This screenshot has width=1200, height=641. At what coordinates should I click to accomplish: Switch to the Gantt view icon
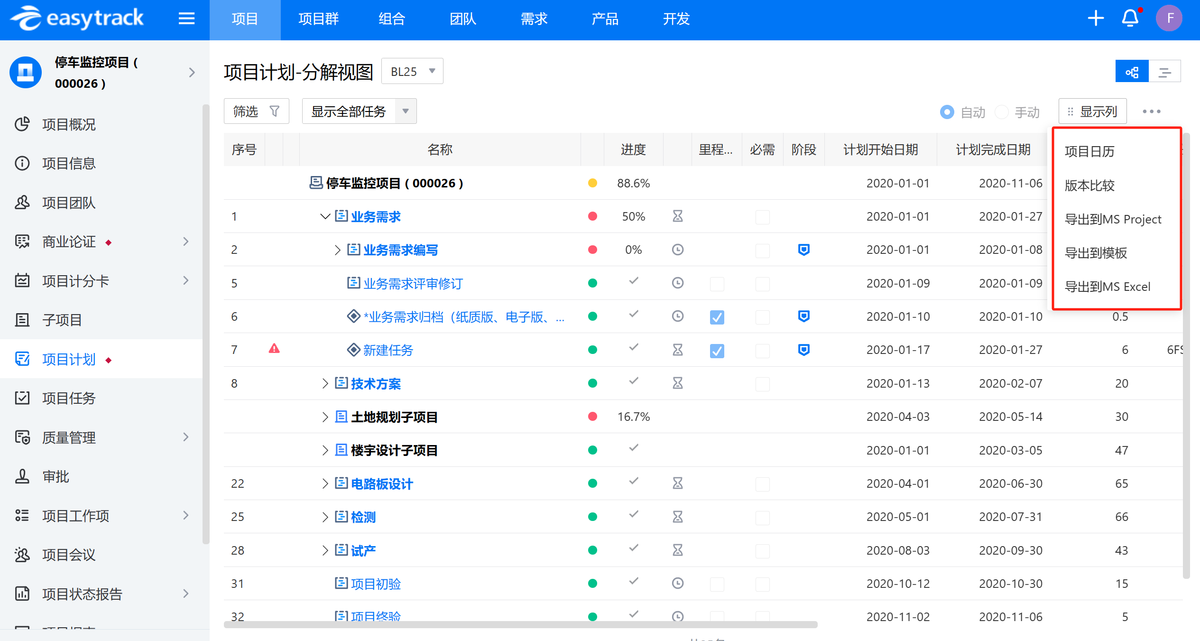click(1164, 72)
